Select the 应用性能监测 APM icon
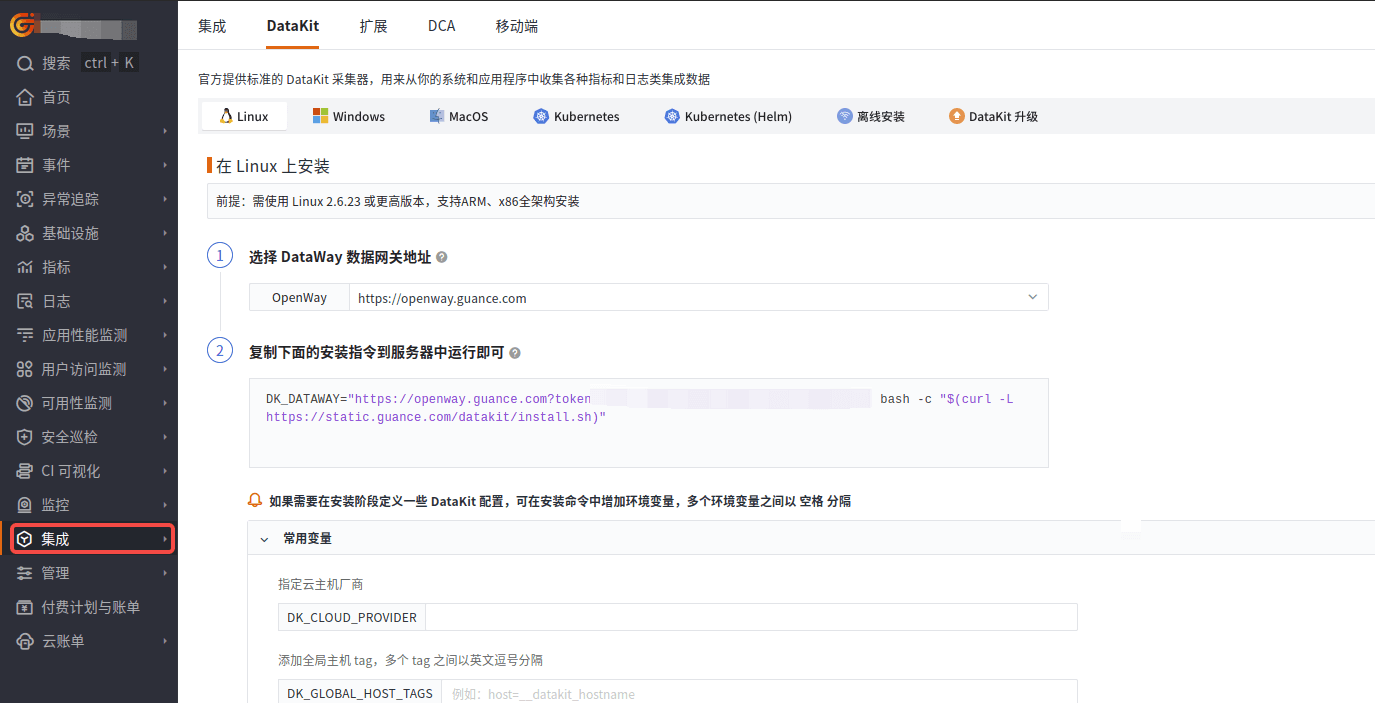The image size is (1375, 703). coord(25,334)
